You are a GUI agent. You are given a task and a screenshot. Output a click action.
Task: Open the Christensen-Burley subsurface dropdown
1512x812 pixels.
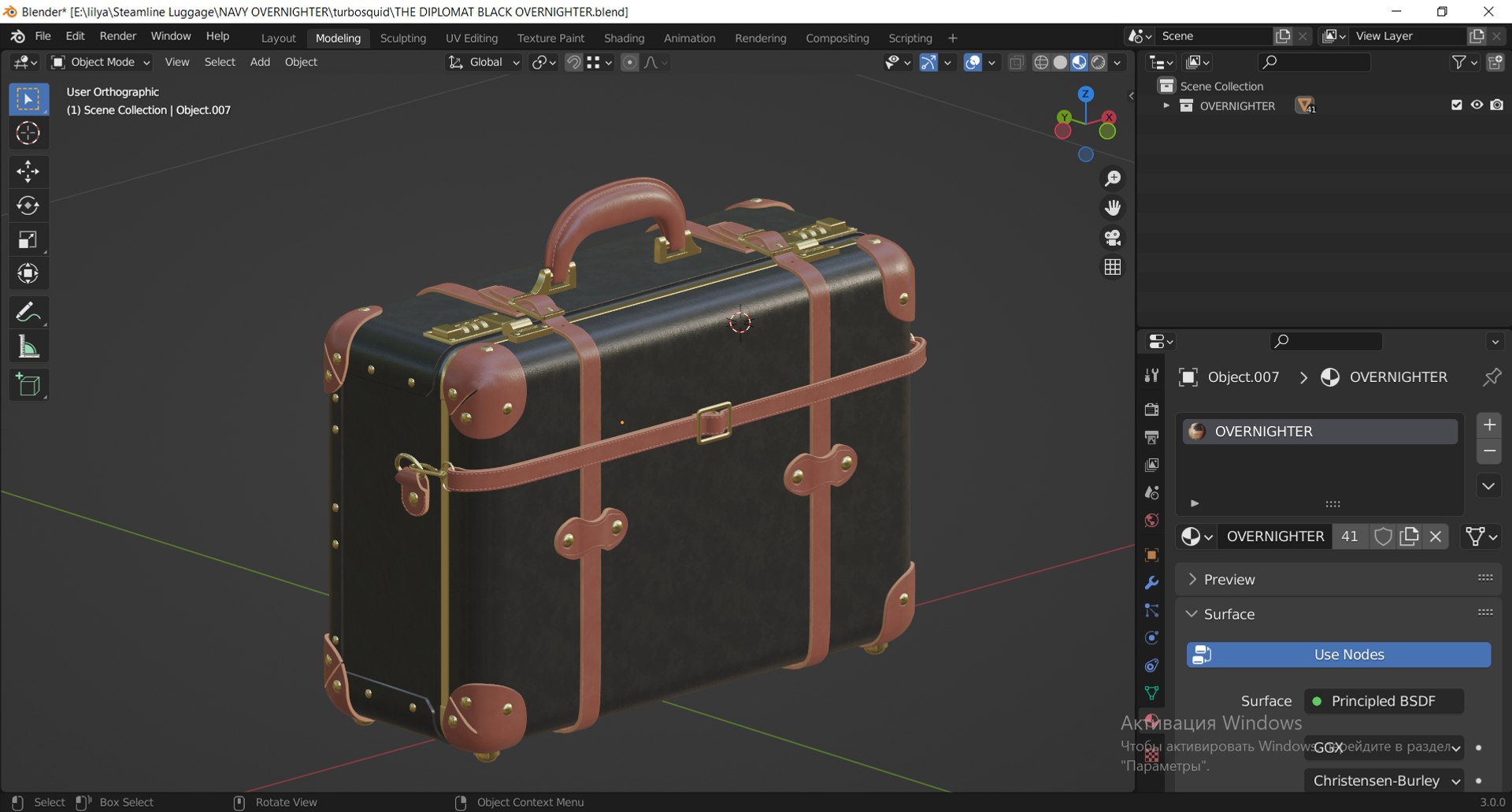pos(1384,781)
